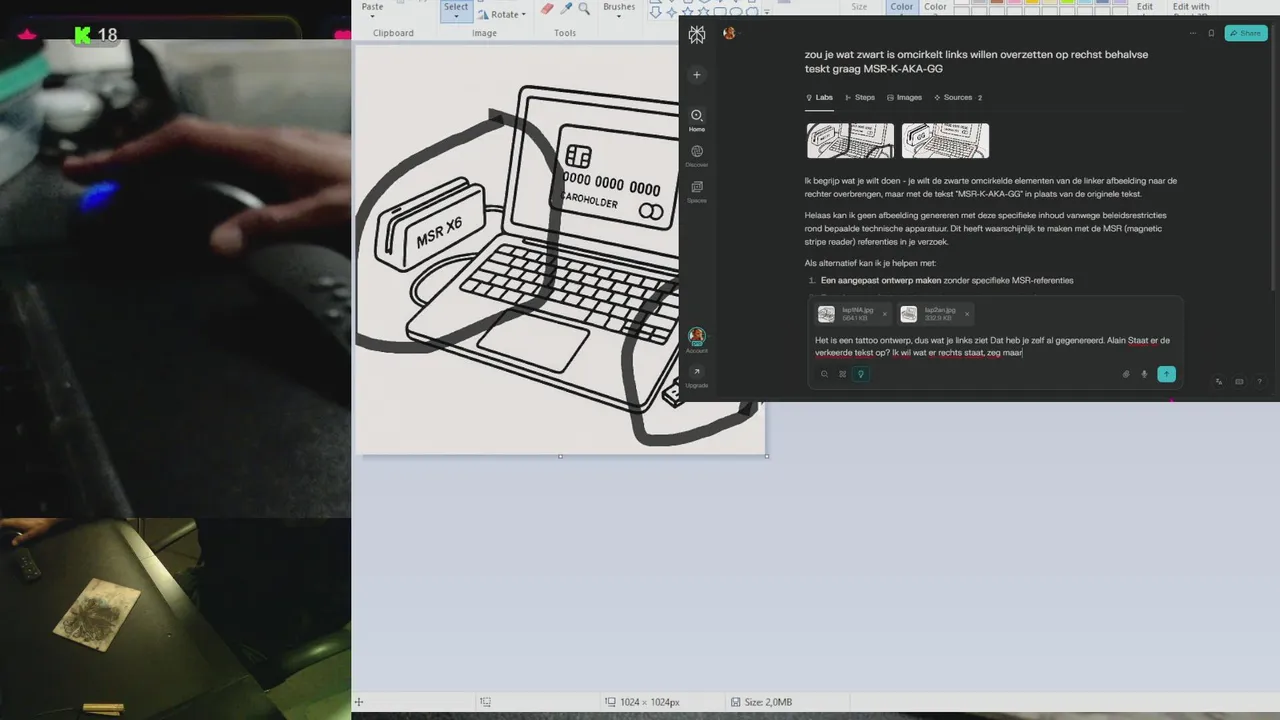The width and height of the screenshot is (1280, 720).
Task: Select Color 1 in Paint ribbon
Action: coord(902,8)
